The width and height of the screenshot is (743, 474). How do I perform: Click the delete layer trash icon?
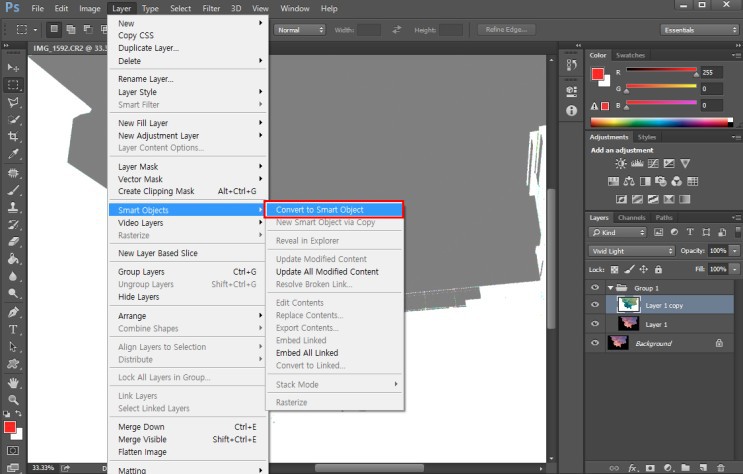(x=721, y=467)
